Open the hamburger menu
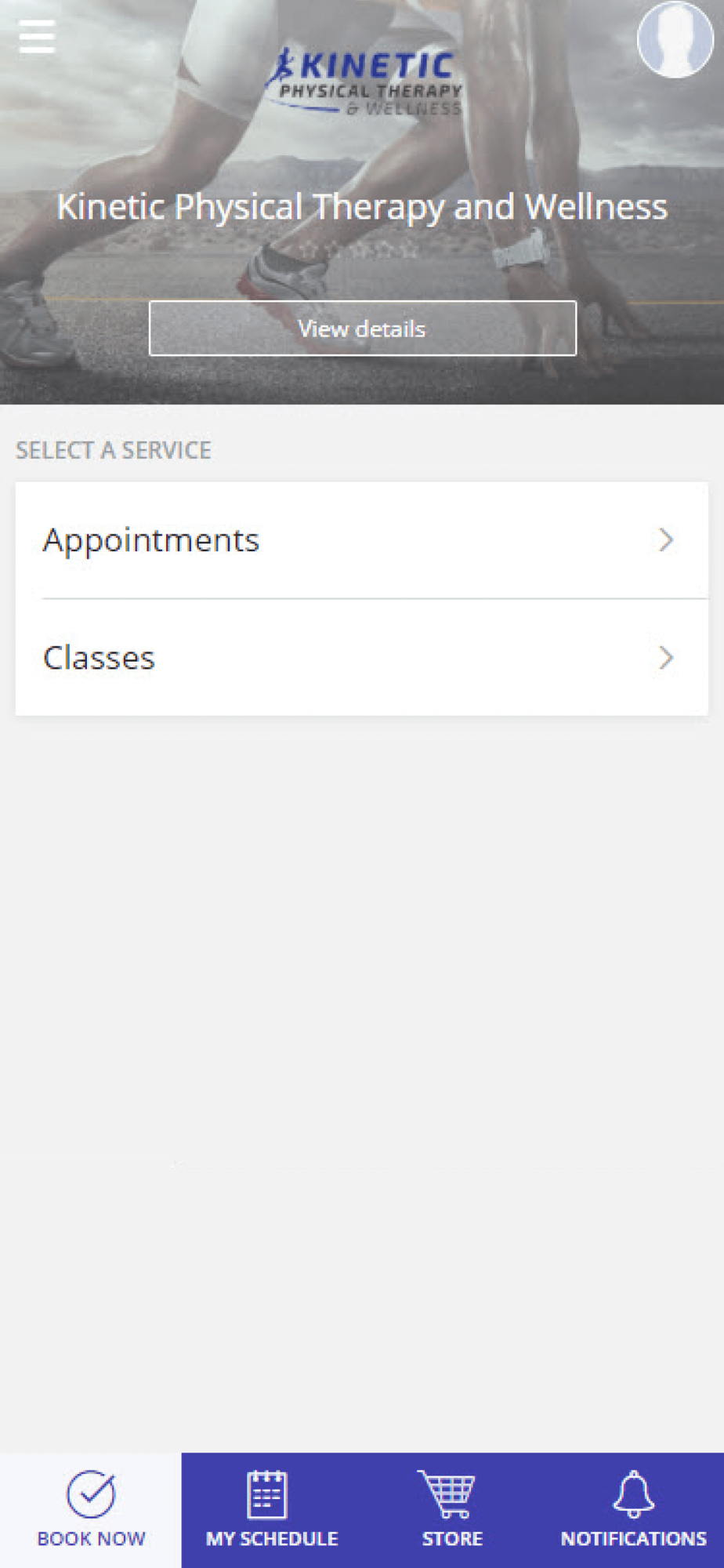Screen dimensions: 724x1568 [x=37, y=37]
